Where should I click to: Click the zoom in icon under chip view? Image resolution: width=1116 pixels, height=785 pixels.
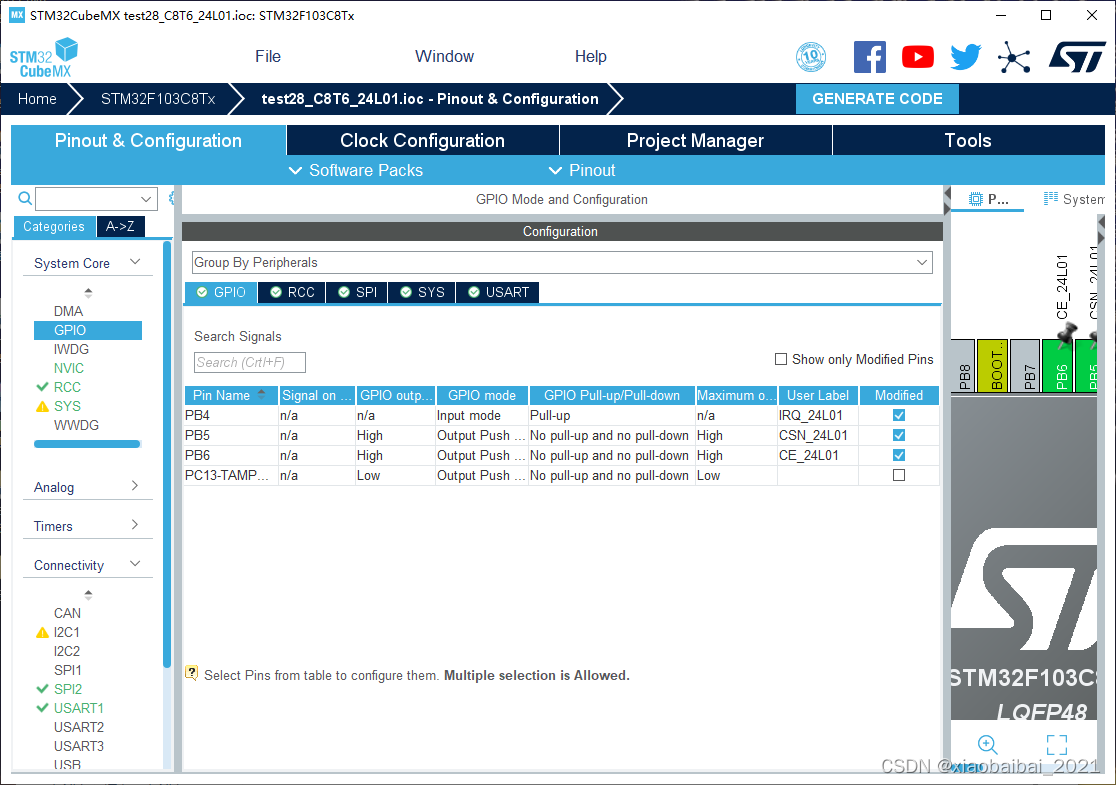[987, 744]
